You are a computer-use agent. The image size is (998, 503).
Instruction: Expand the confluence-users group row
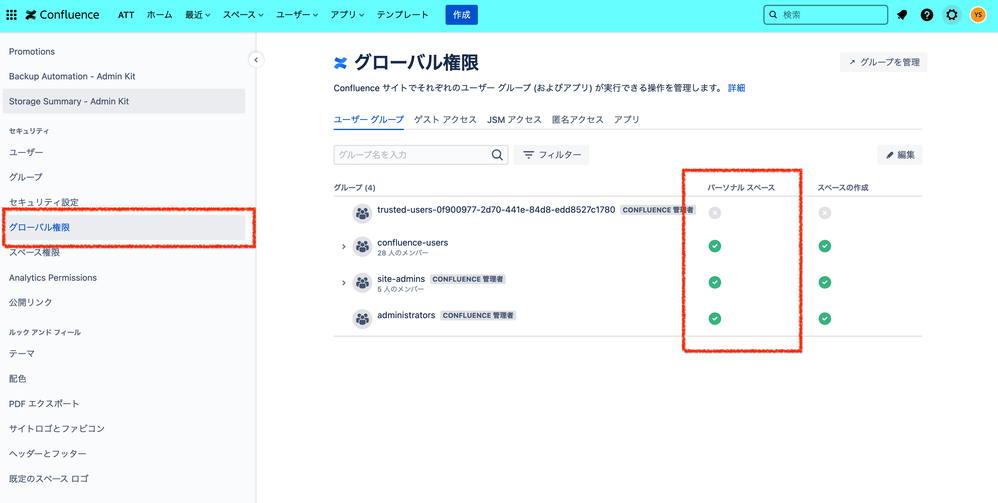344,246
